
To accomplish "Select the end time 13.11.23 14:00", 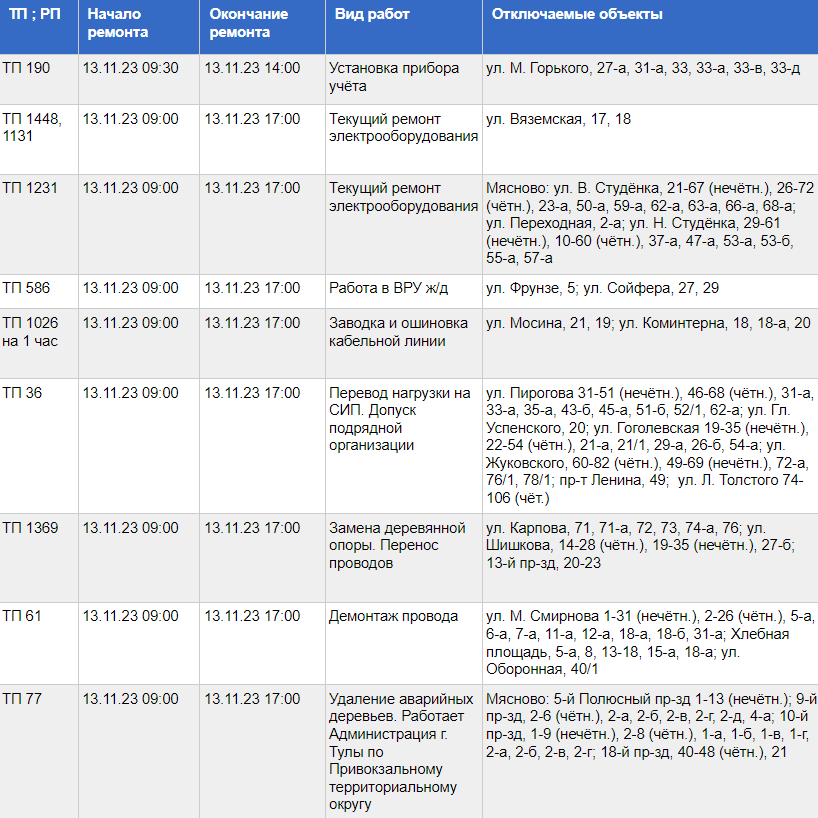I will click(x=262, y=79).
